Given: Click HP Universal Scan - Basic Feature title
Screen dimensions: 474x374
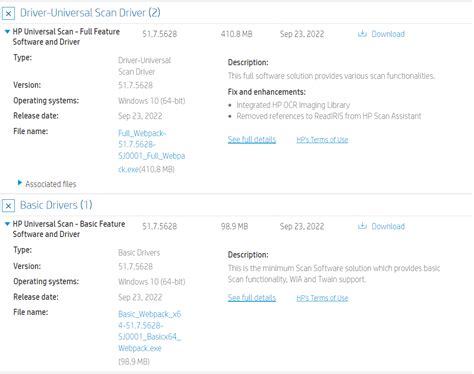Looking at the screenshot, I should [x=69, y=229].
